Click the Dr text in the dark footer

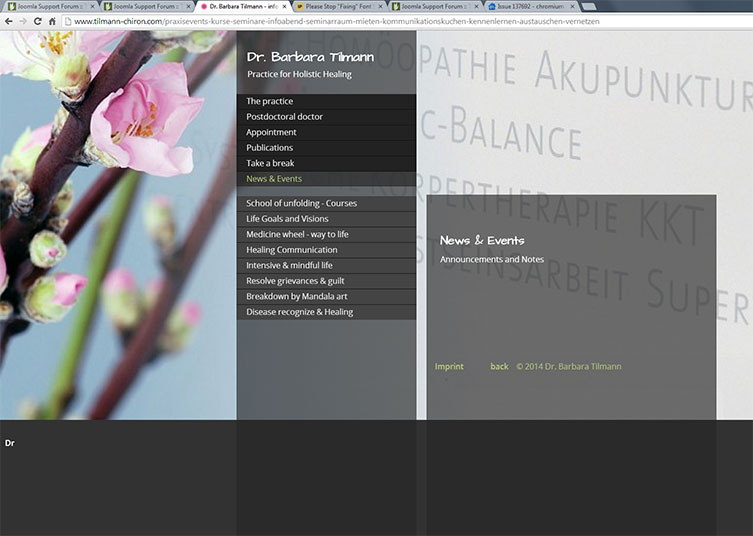click(10, 443)
